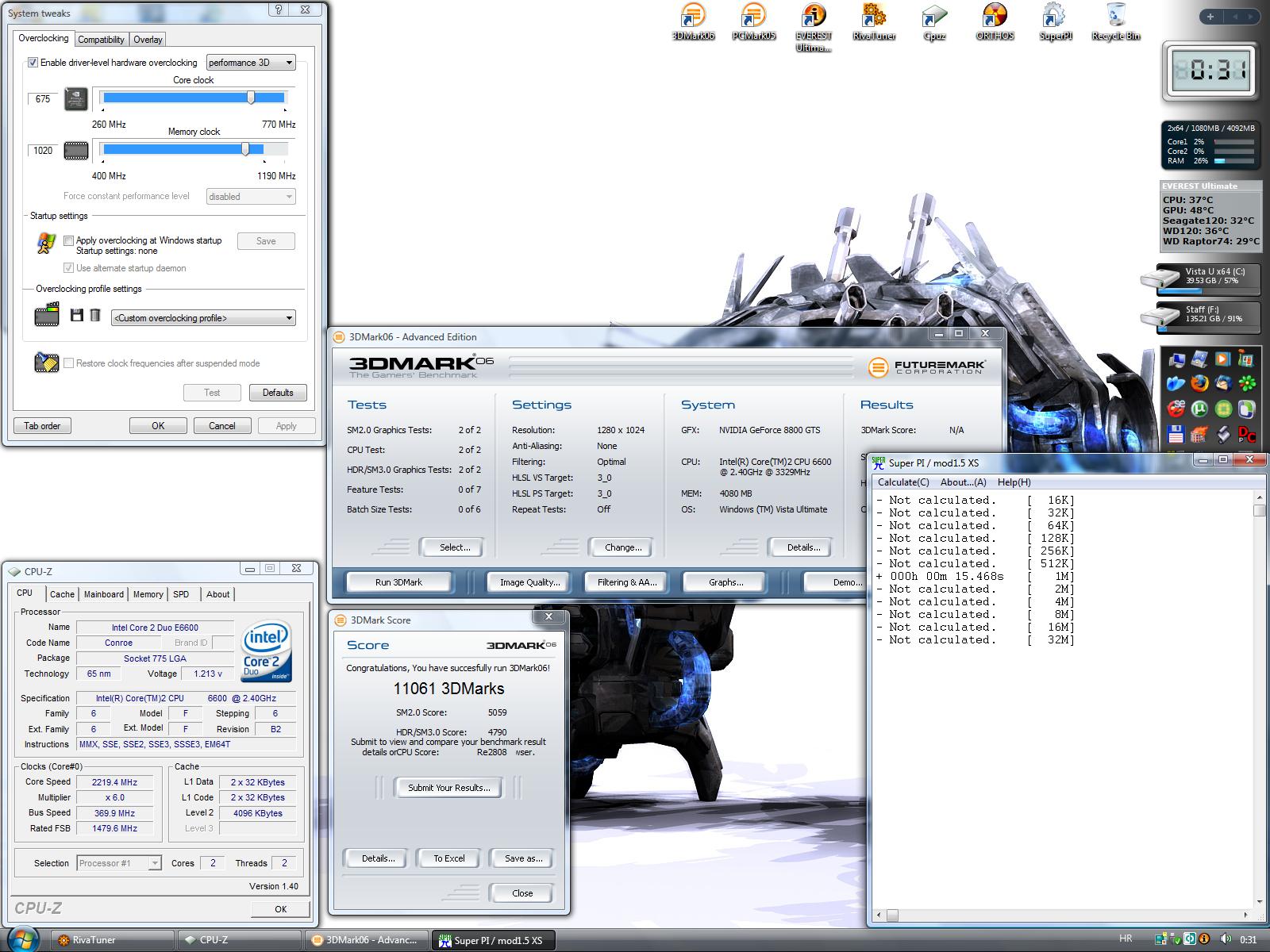Screen dimensions: 1270x952
Task: Open the Force constant performance level dropdown
Action: click(x=251, y=196)
